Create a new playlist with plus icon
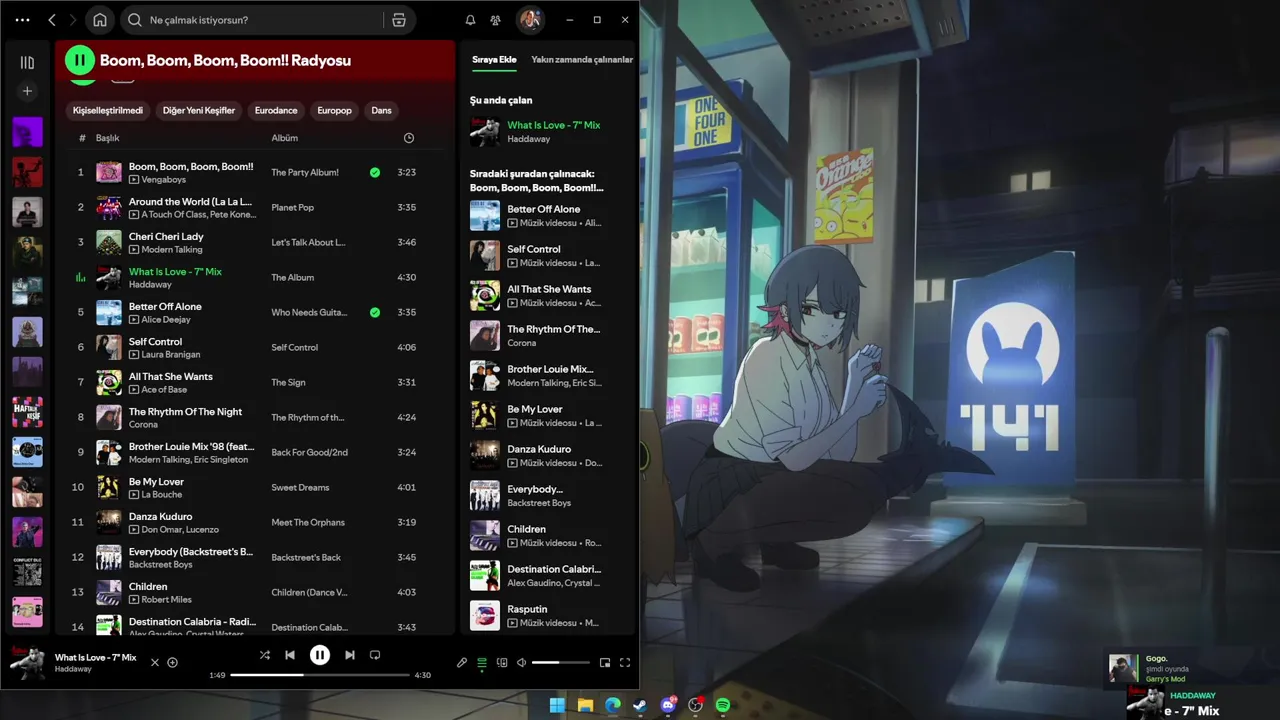This screenshot has height=720, width=1280. (x=27, y=91)
